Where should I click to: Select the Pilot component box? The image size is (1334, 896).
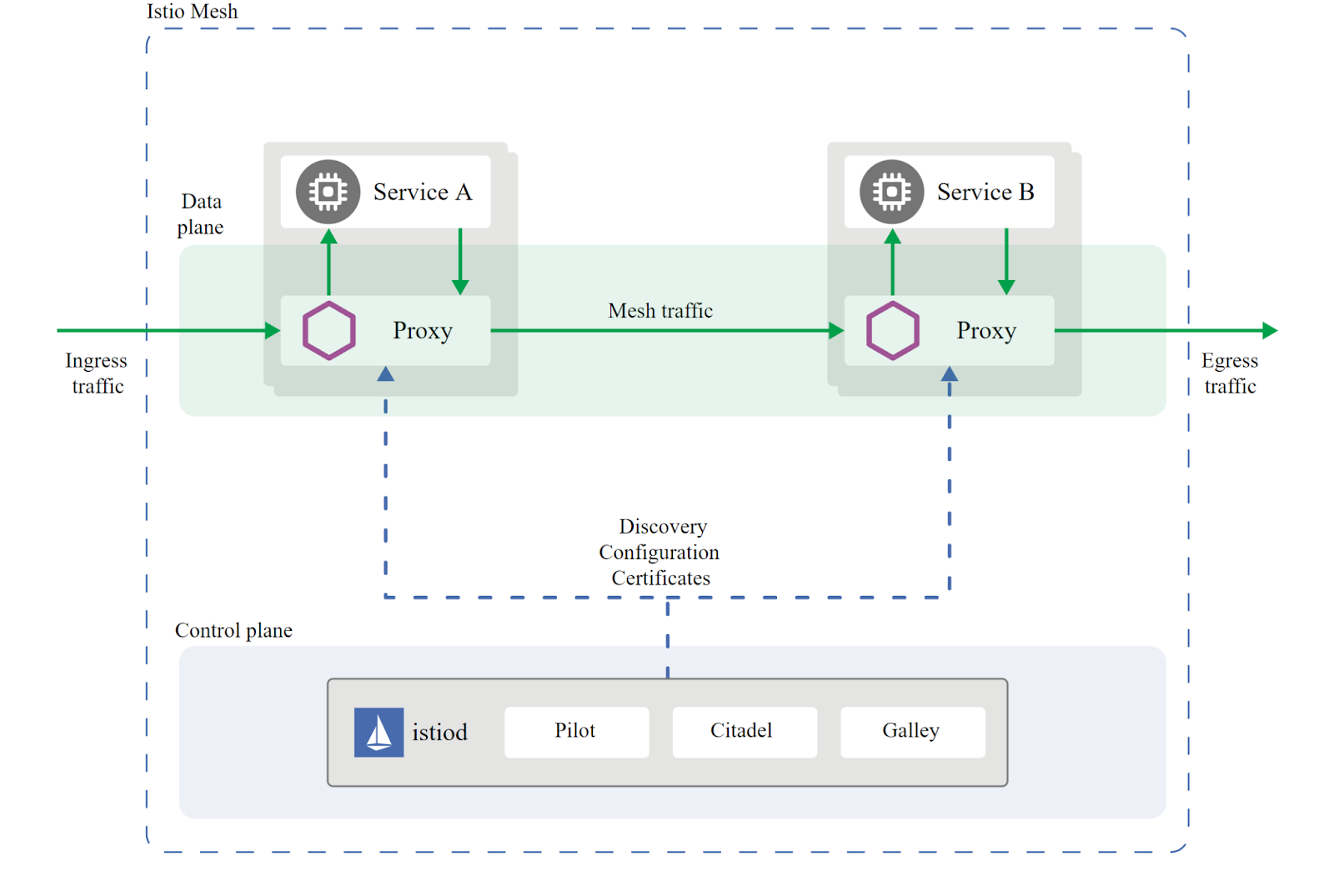(576, 732)
